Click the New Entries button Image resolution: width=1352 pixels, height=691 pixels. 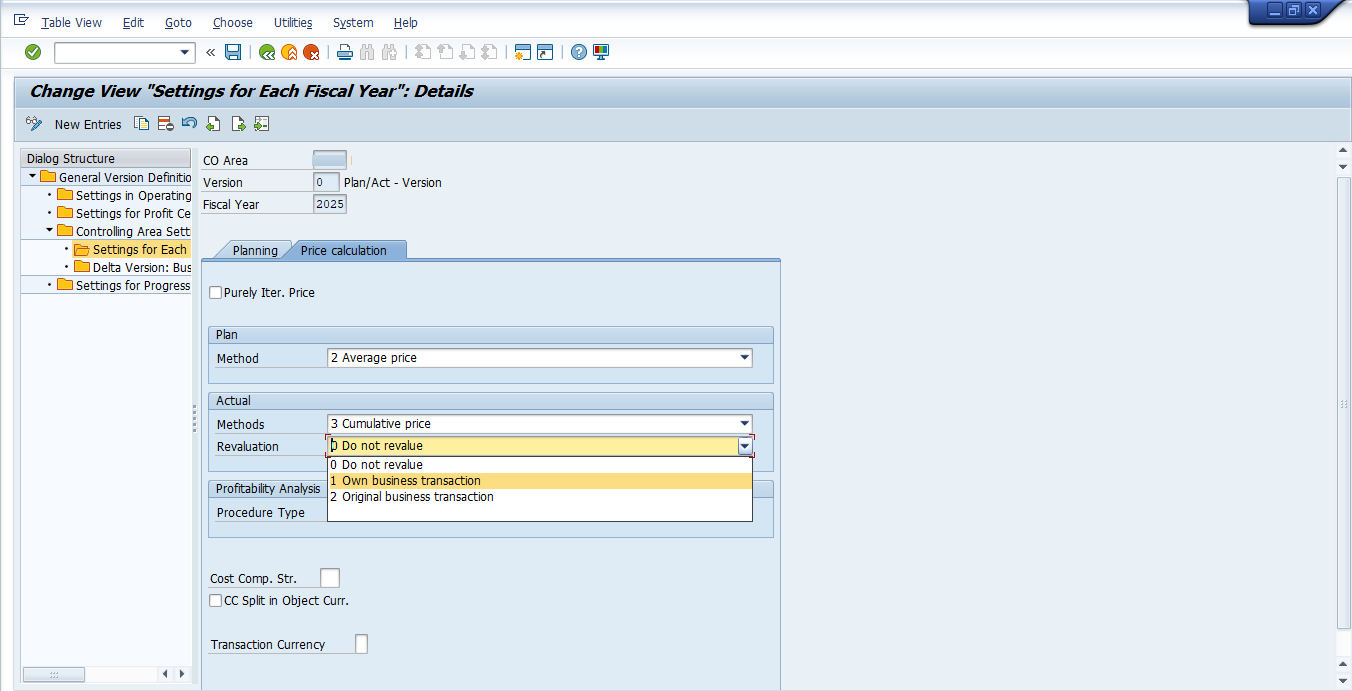click(88, 124)
